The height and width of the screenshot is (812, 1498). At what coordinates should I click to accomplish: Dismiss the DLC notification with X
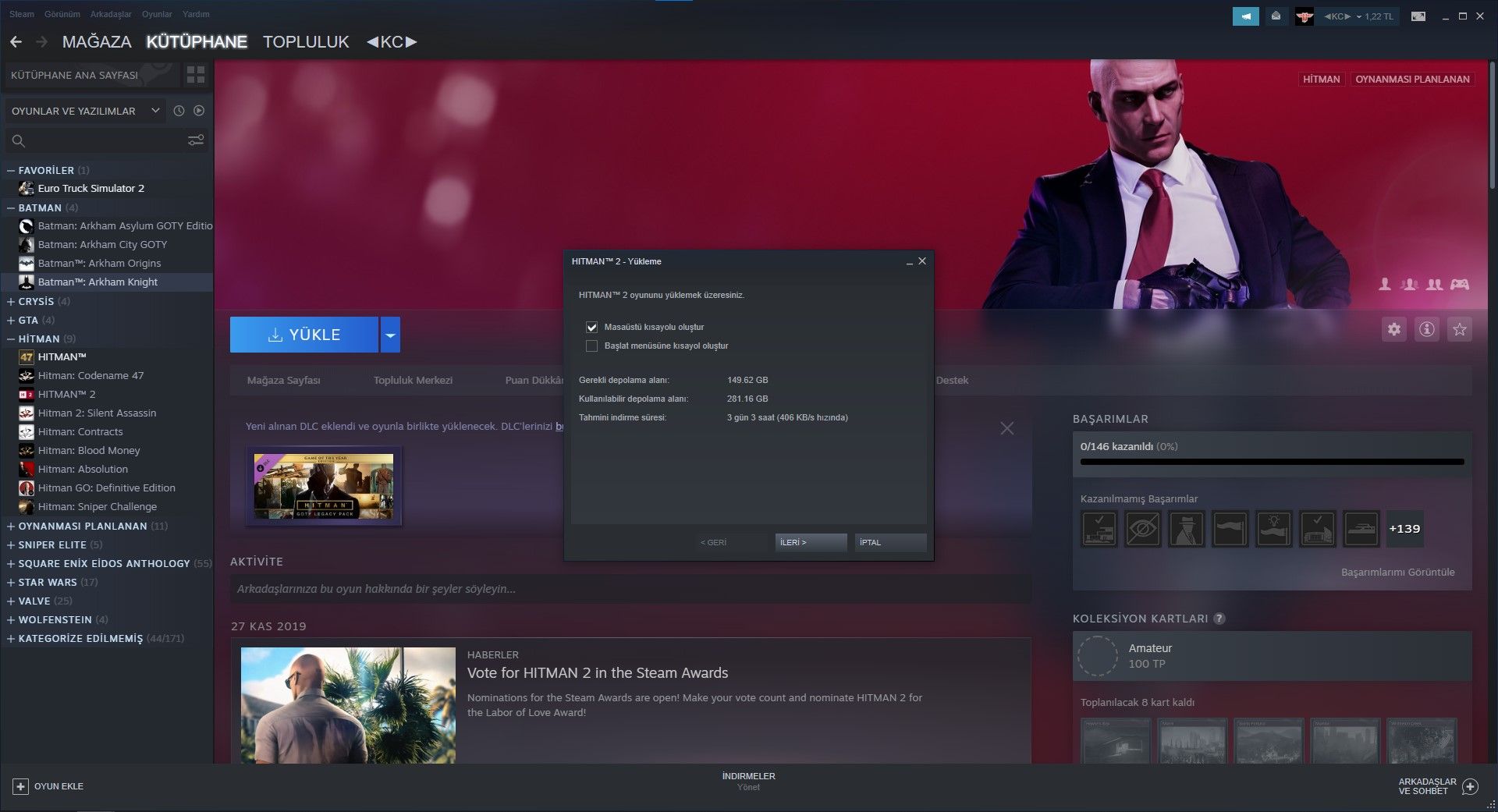coord(1007,428)
